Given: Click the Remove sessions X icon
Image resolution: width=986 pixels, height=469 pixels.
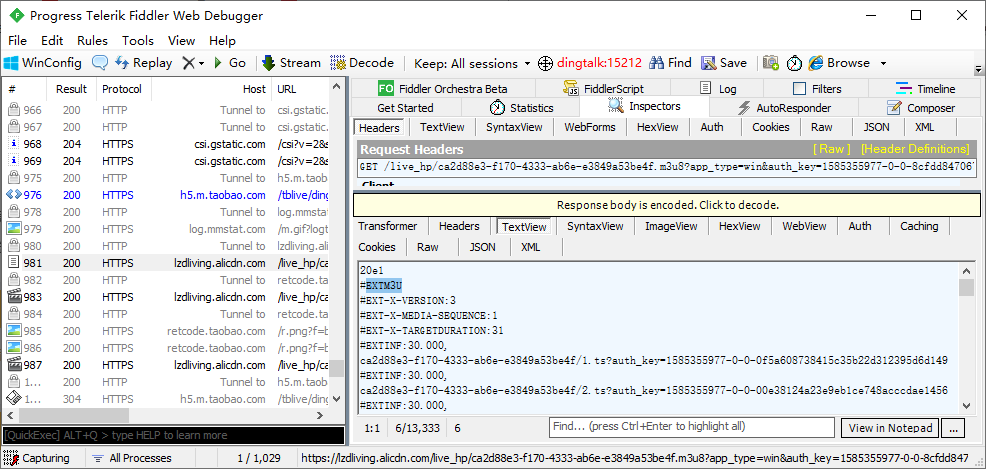Looking at the screenshot, I should 189,63.
